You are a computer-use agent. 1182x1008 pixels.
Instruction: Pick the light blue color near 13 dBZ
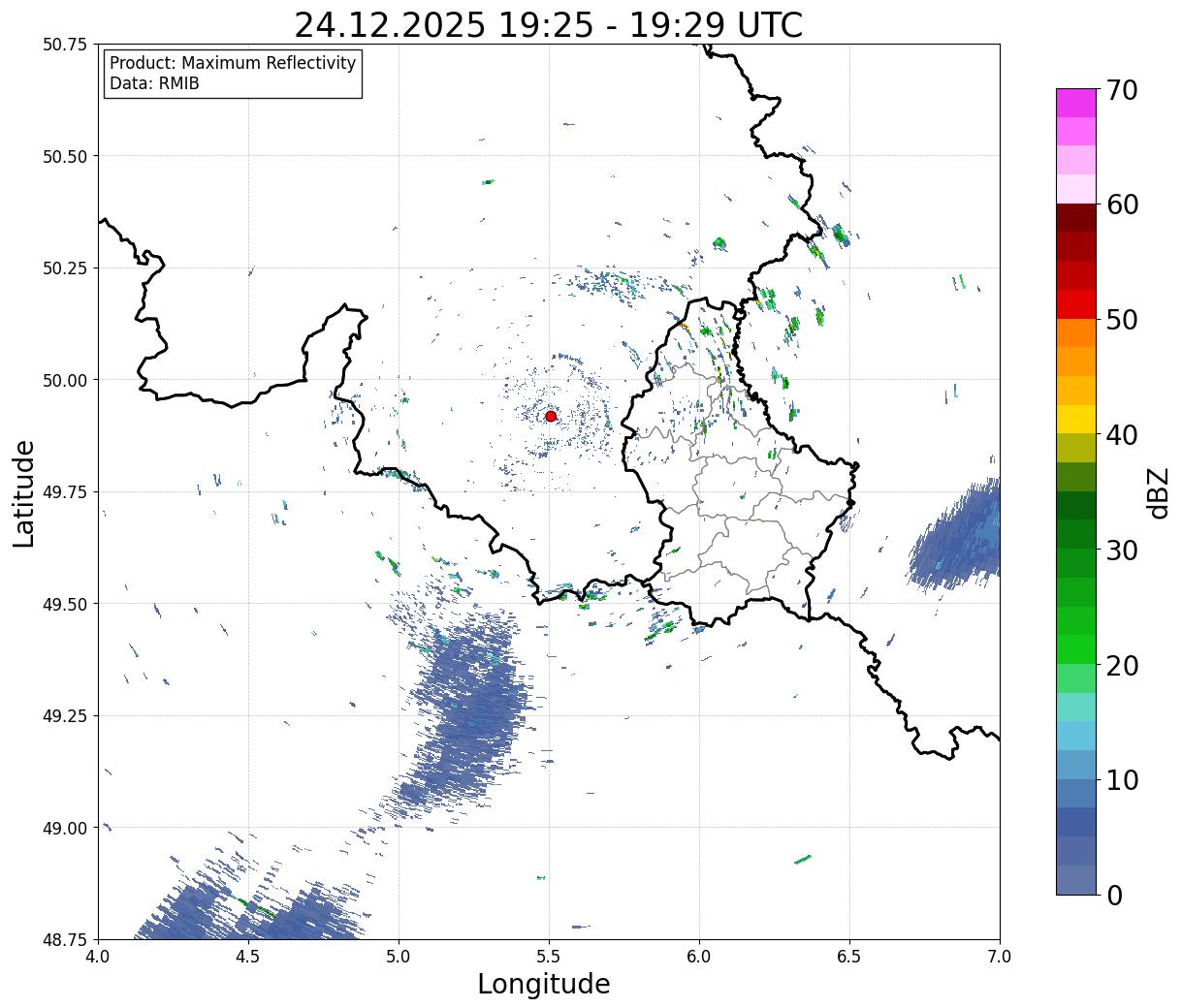(1076, 736)
